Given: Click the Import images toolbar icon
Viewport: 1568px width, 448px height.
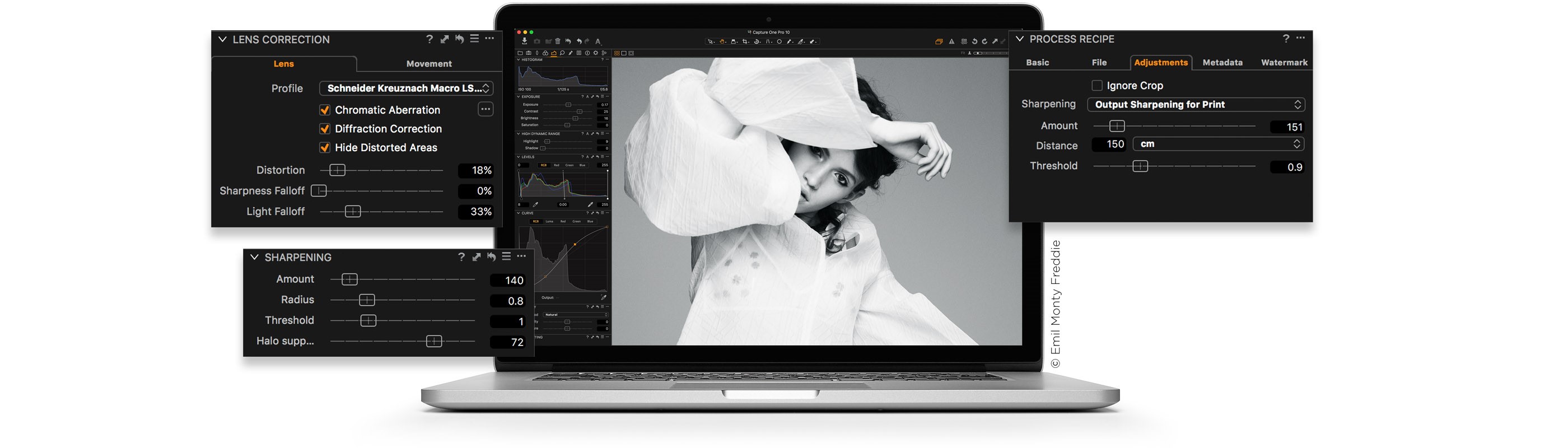Looking at the screenshot, I should click(x=525, y=41).
